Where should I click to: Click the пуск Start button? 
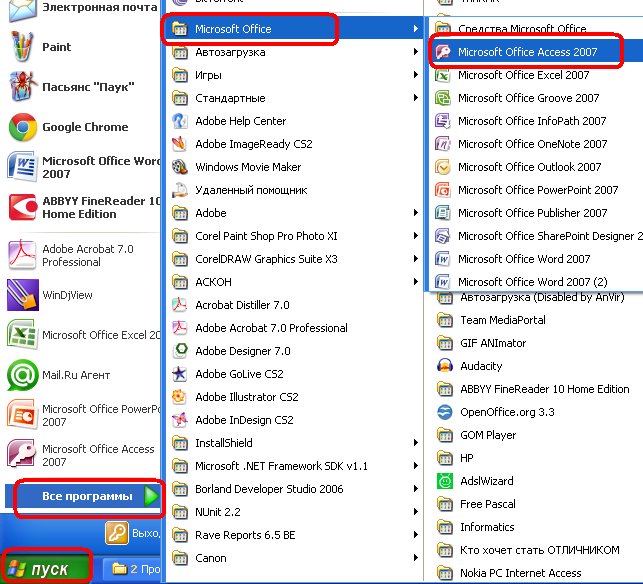(45, 569)
